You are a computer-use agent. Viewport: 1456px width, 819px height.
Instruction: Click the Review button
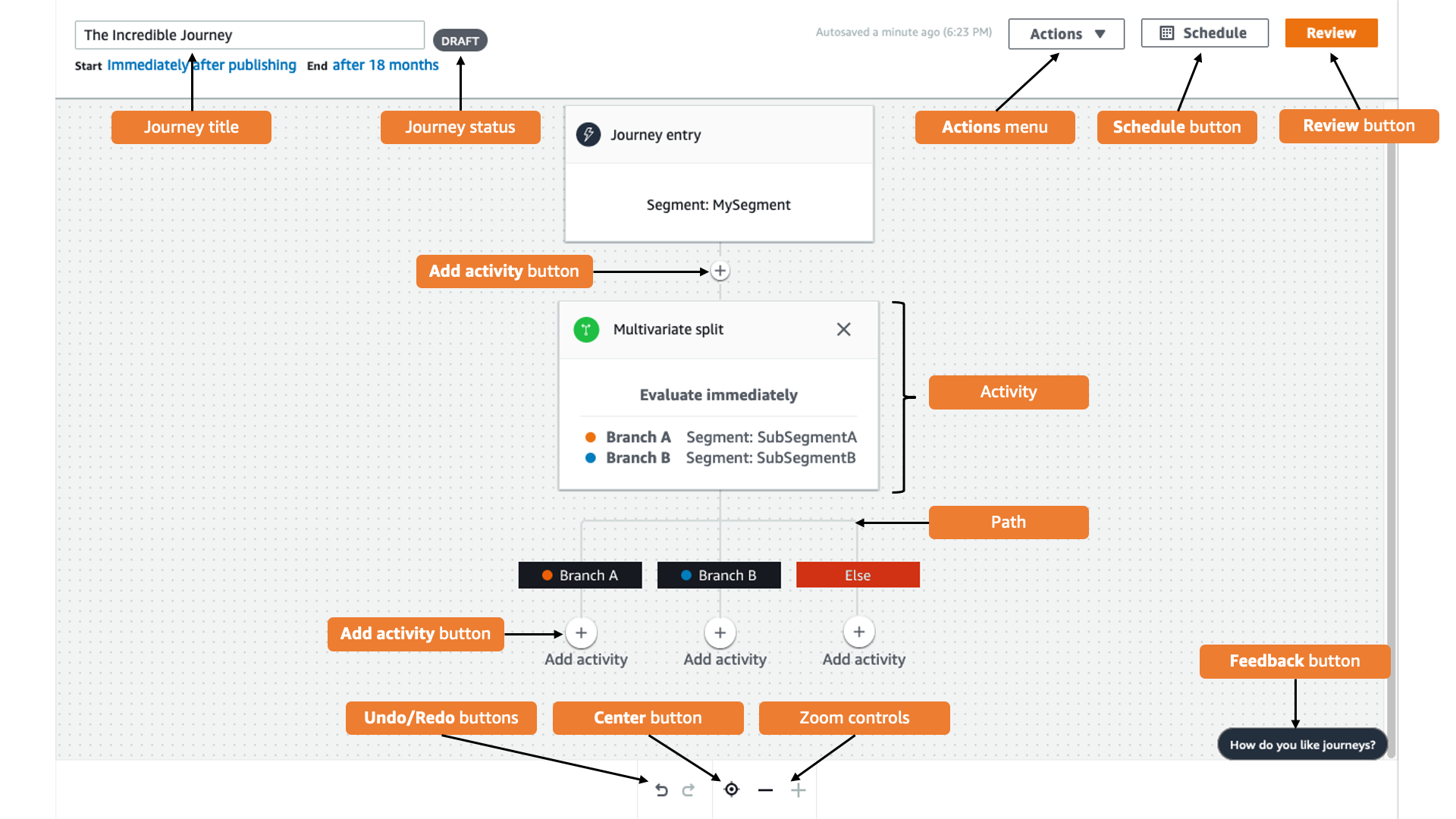(1330, 32)
